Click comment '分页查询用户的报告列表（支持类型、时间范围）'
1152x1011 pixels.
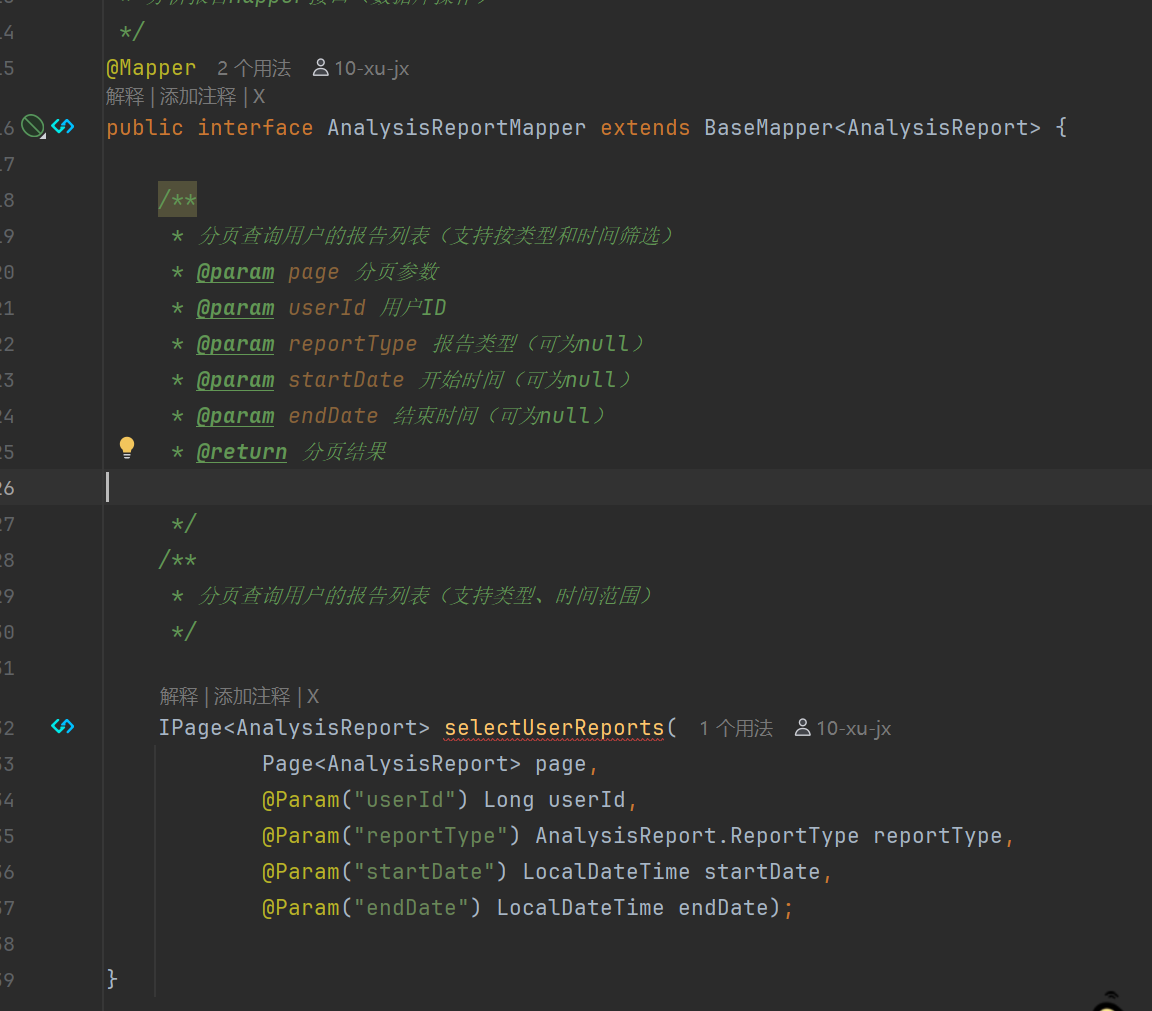coord(425,595)
